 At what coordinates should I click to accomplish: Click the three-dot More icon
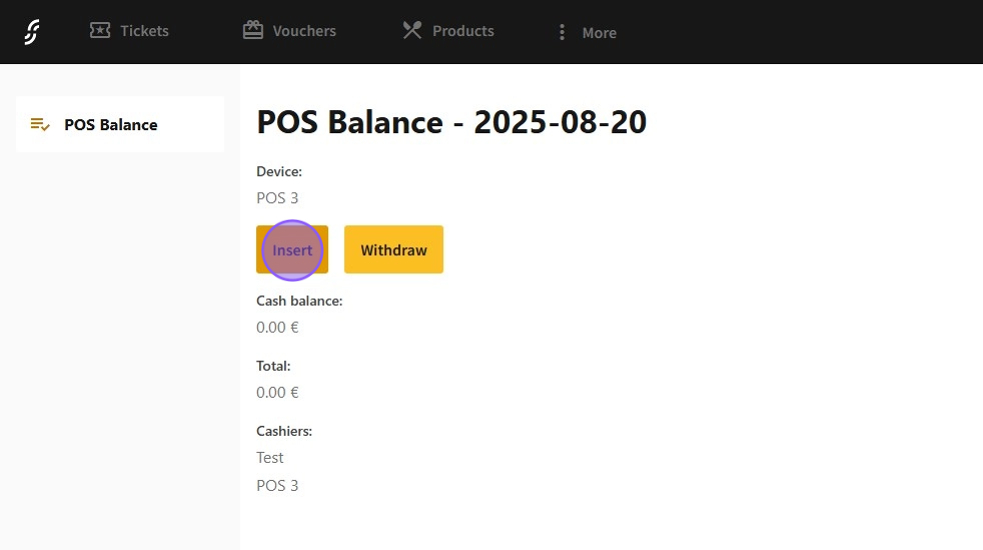coord(562,33)
